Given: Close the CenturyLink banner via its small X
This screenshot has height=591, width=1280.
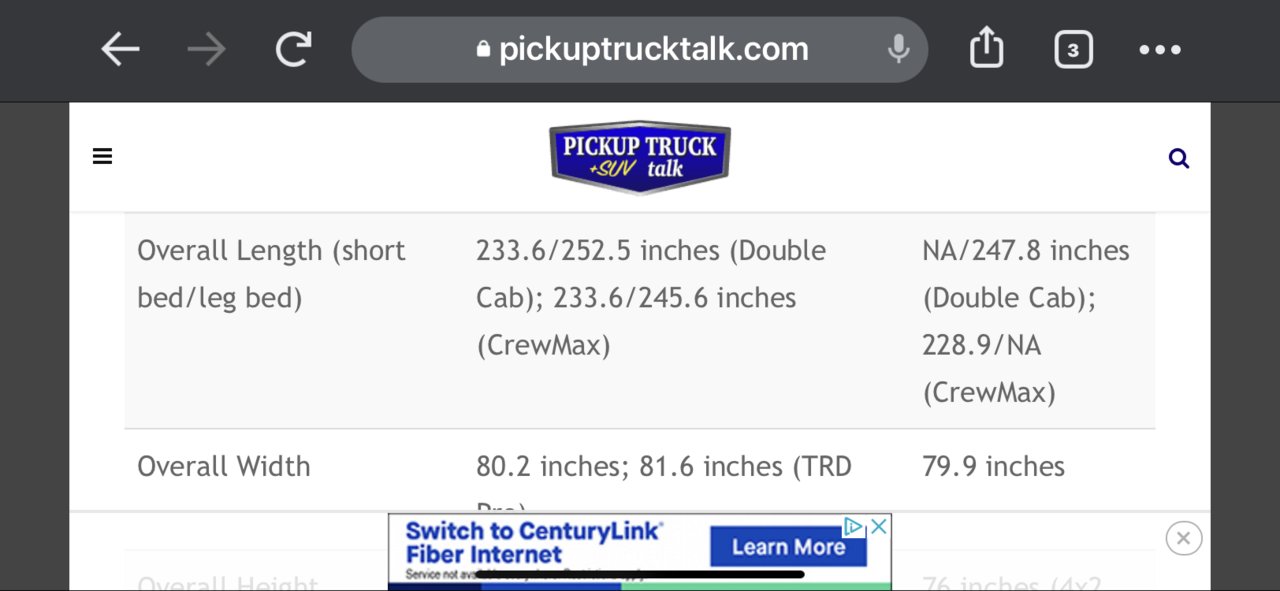Looking at the screenshot, I should [x=879, y=526].
